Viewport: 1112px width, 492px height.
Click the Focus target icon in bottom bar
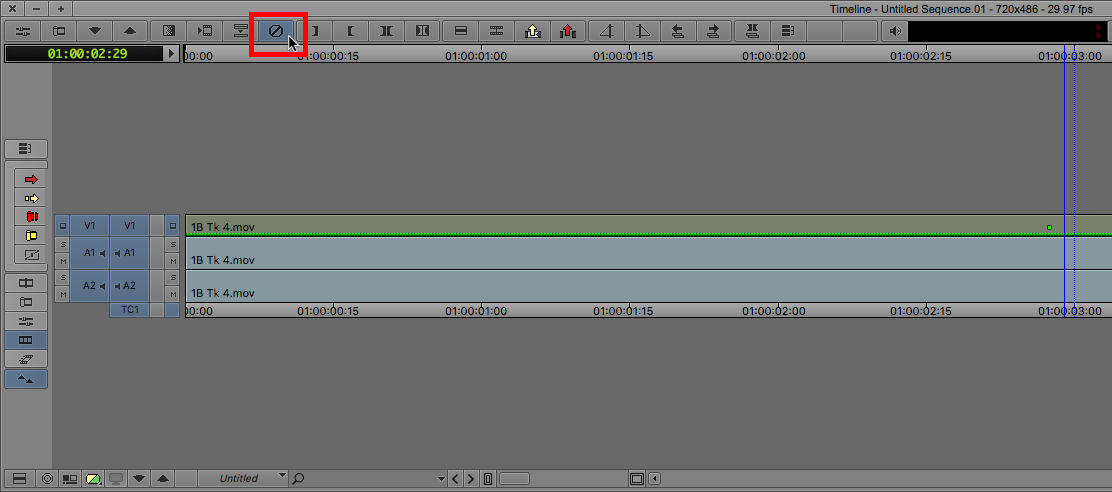click(48, 479)
